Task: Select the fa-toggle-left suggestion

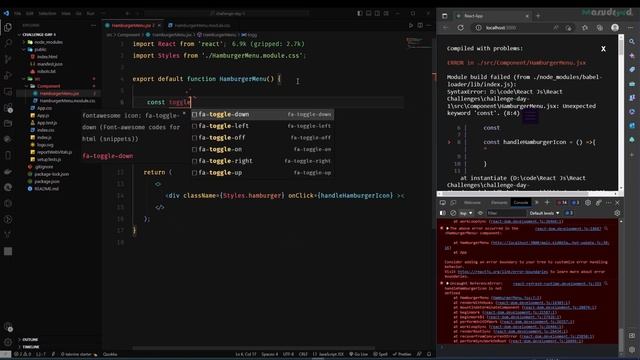Action: [x=262, y=126]
